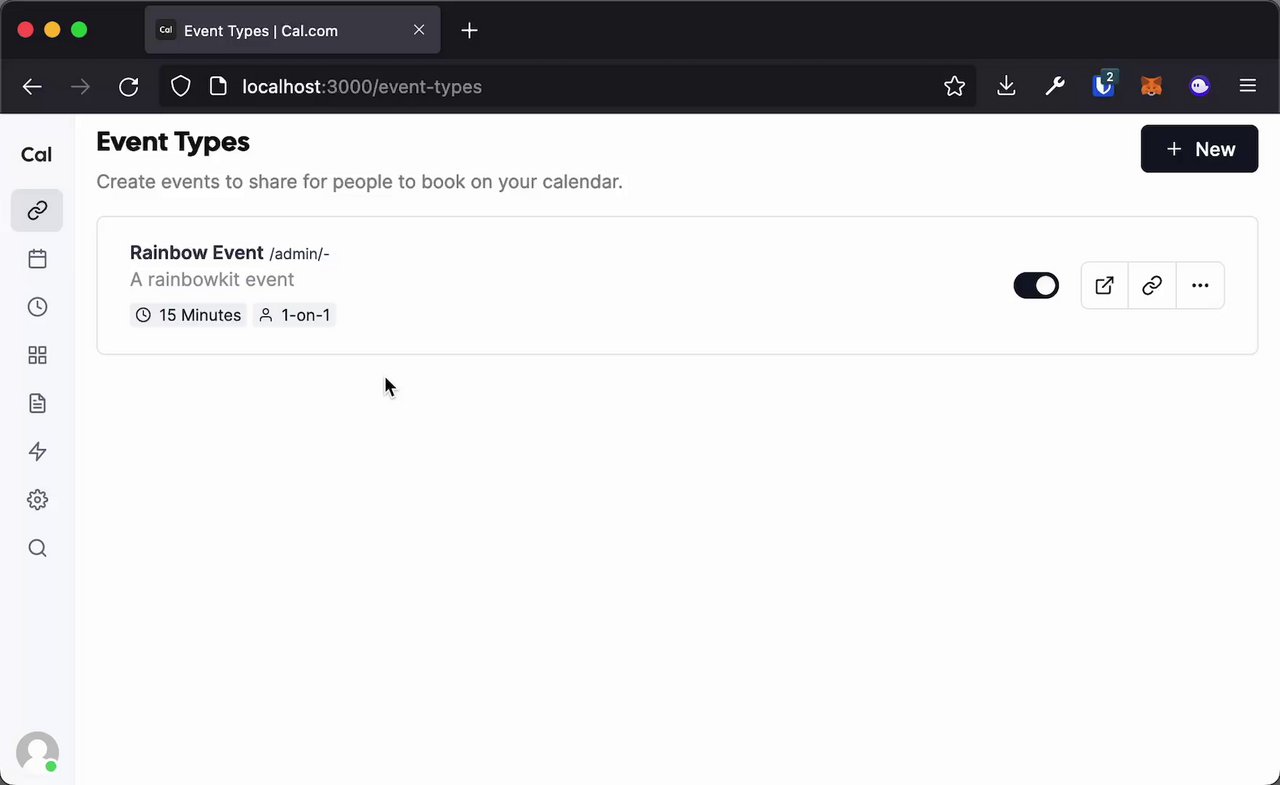Open Workflows lightning bolt icon in sidebar
This screenshot has height=785, width=1280.
tap(37, 452)
